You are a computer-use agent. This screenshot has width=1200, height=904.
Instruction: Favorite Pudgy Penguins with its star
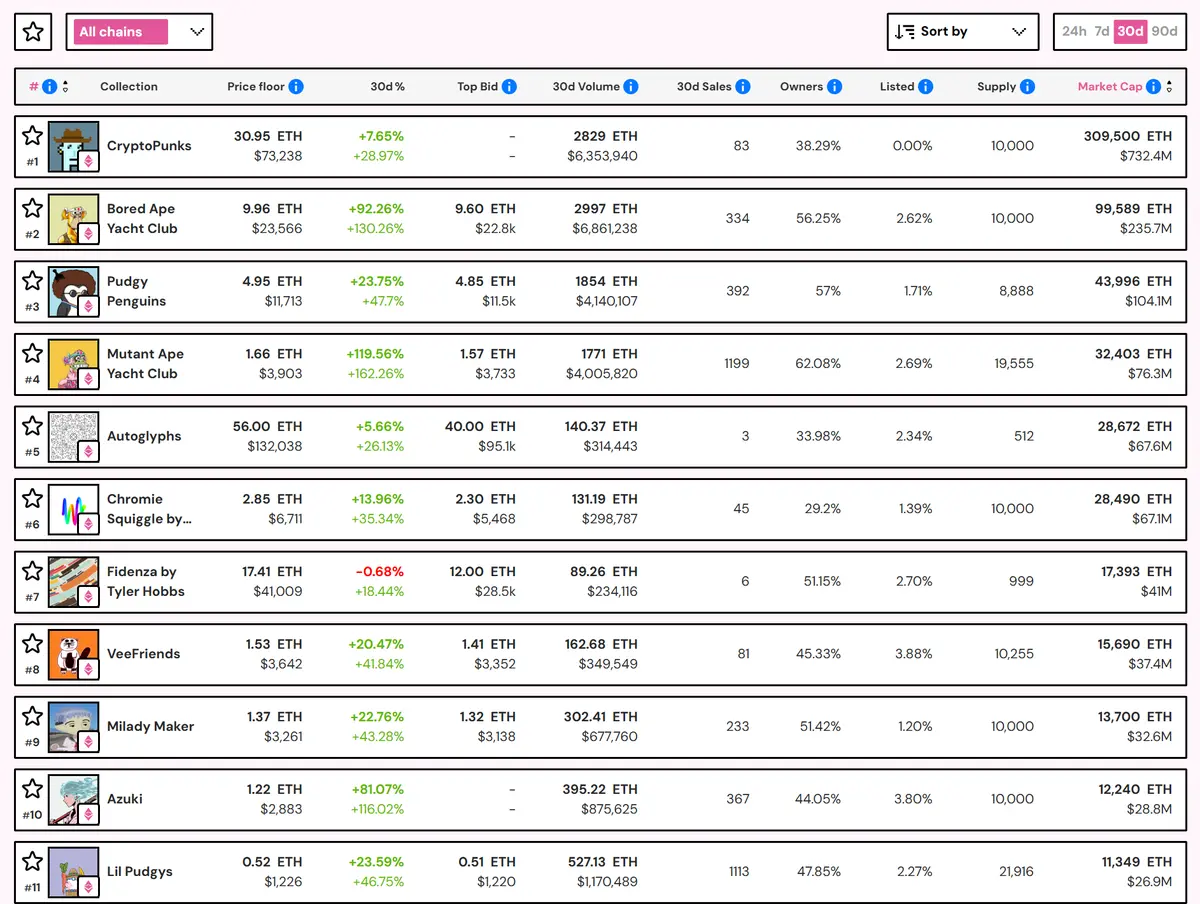tap(33, 280)
